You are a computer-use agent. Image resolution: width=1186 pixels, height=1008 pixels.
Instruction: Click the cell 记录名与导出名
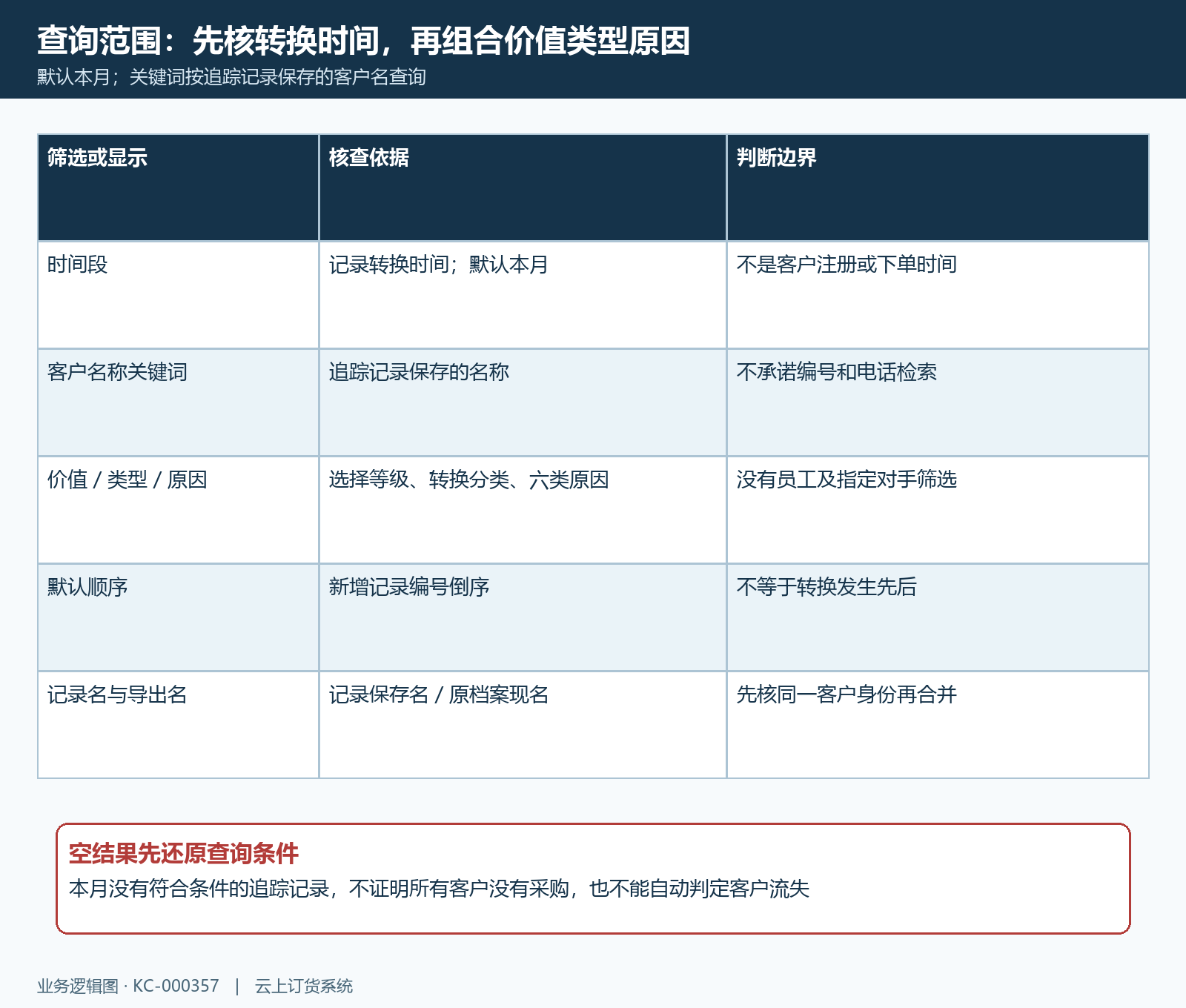click(x=178, y=725)
